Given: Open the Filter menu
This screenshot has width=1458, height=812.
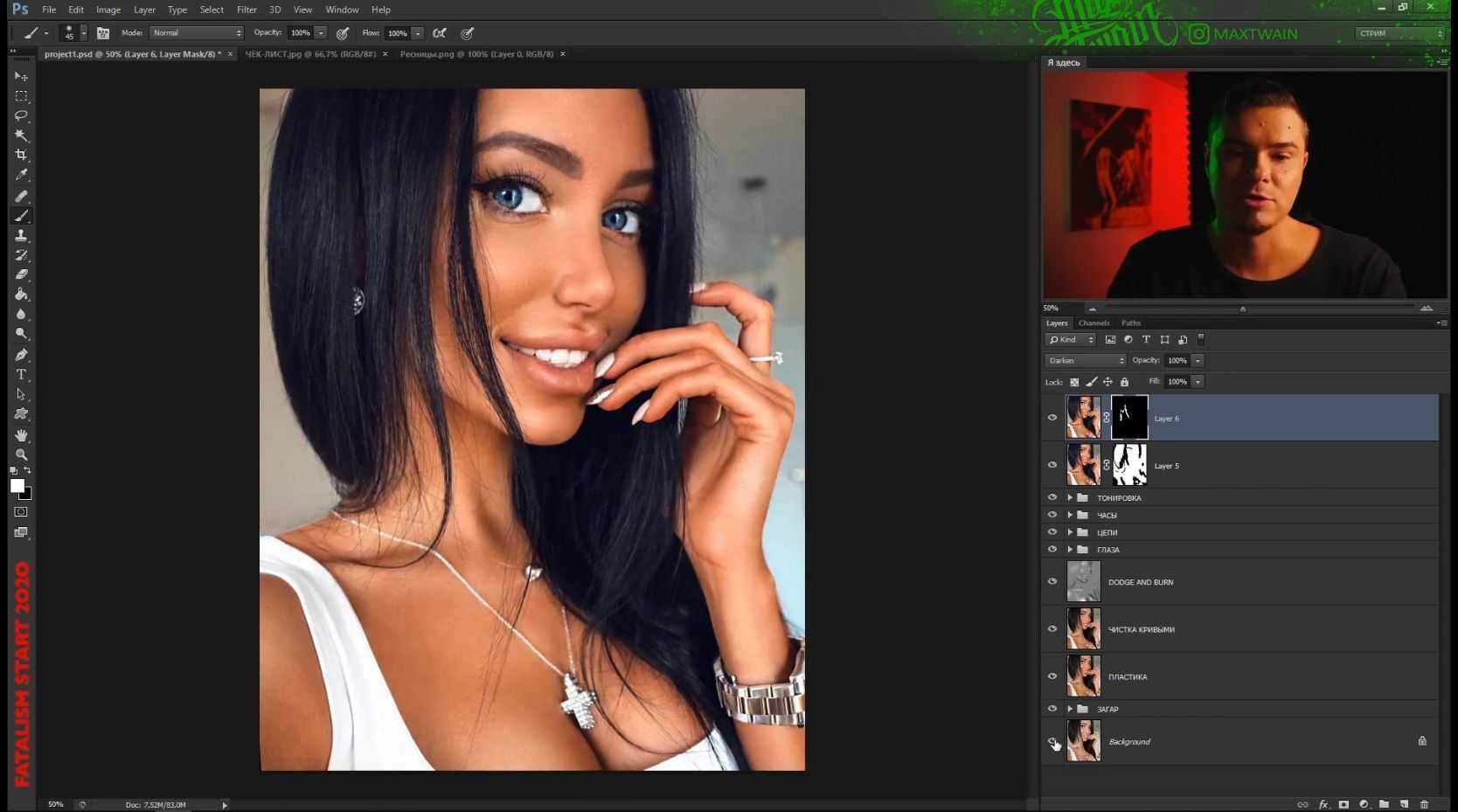Looking at the screenshot, I should pyautogui.click(x=246, y=10).
